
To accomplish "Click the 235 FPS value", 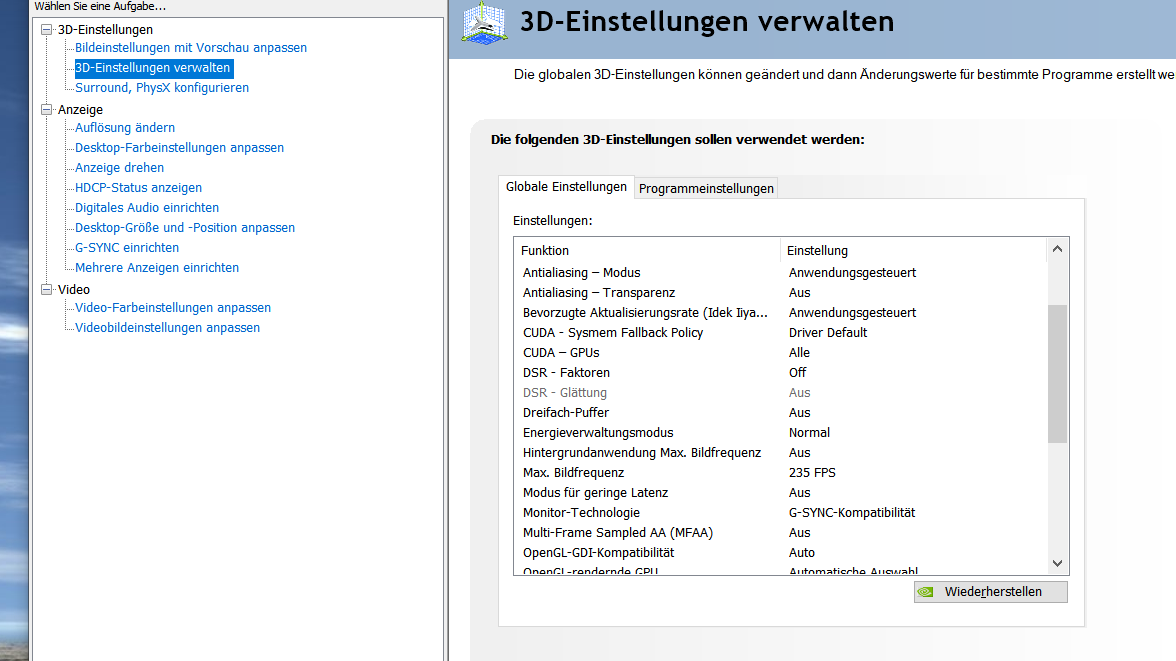I will [812, 473].
